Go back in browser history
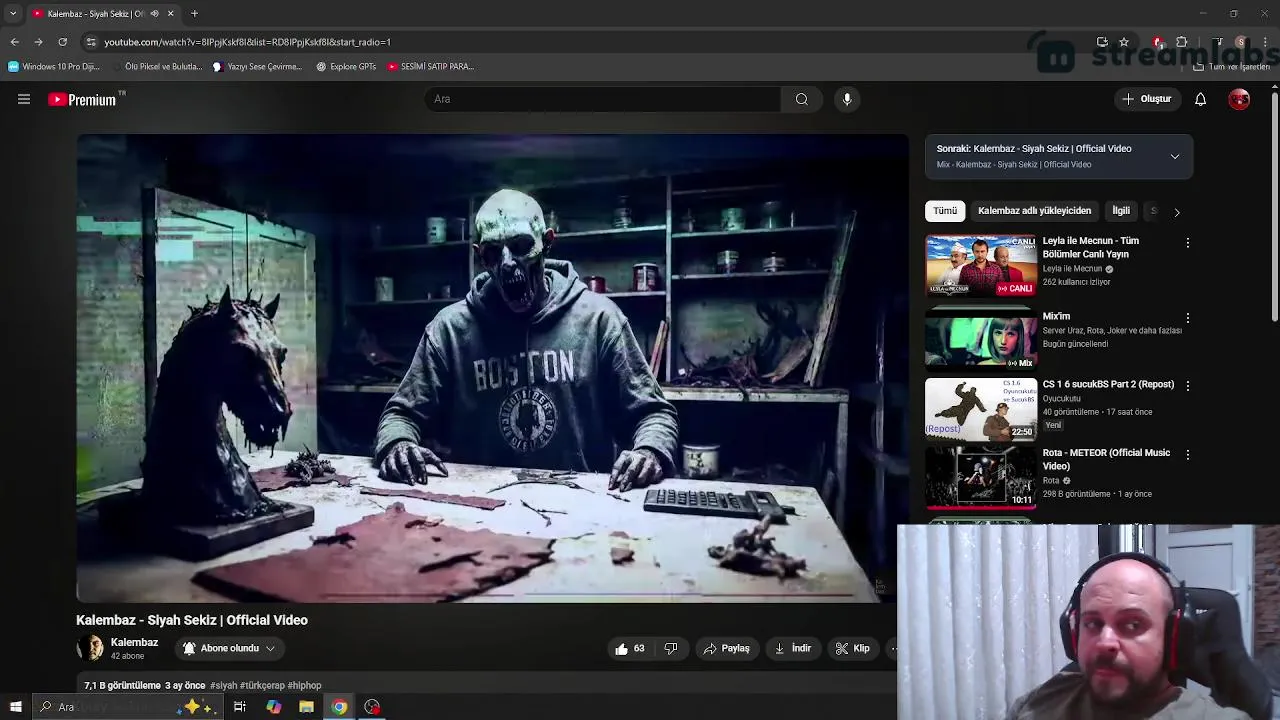 (14, 42)
